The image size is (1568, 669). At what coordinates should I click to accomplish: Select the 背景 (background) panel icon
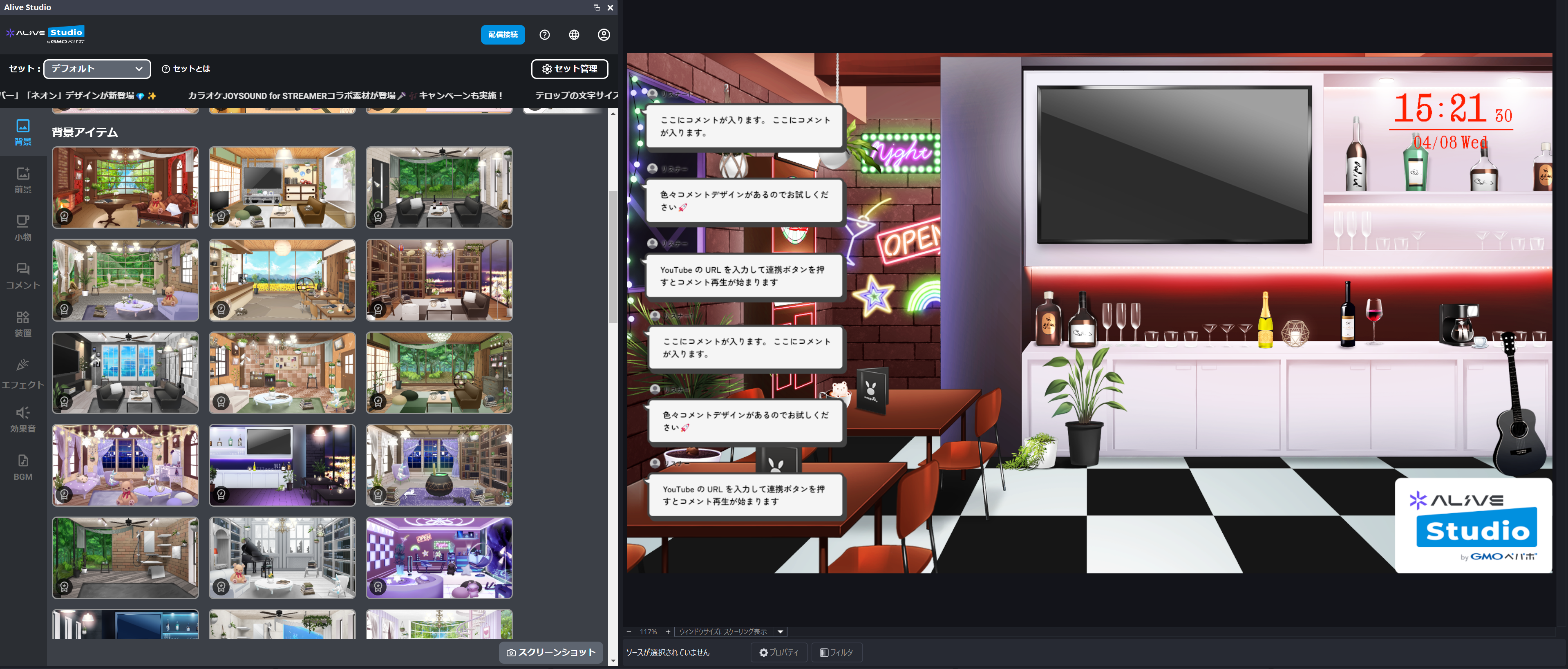pyautogui.click(x=22, y=133)
